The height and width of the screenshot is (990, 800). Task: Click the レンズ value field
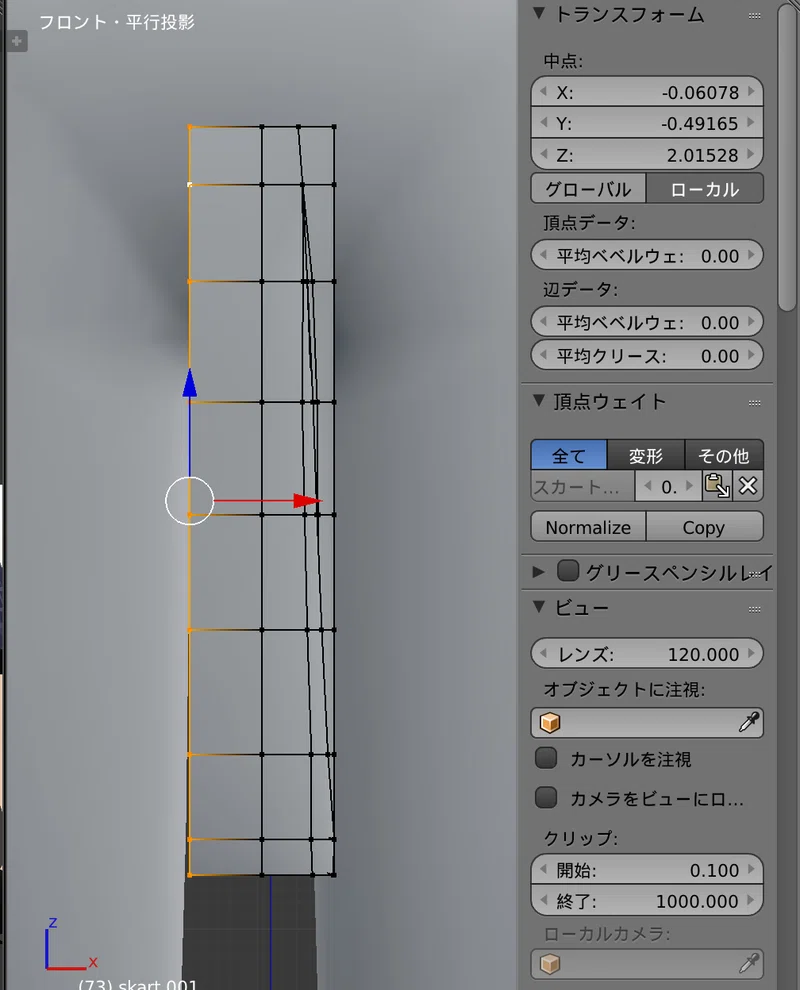coord(647,653)
